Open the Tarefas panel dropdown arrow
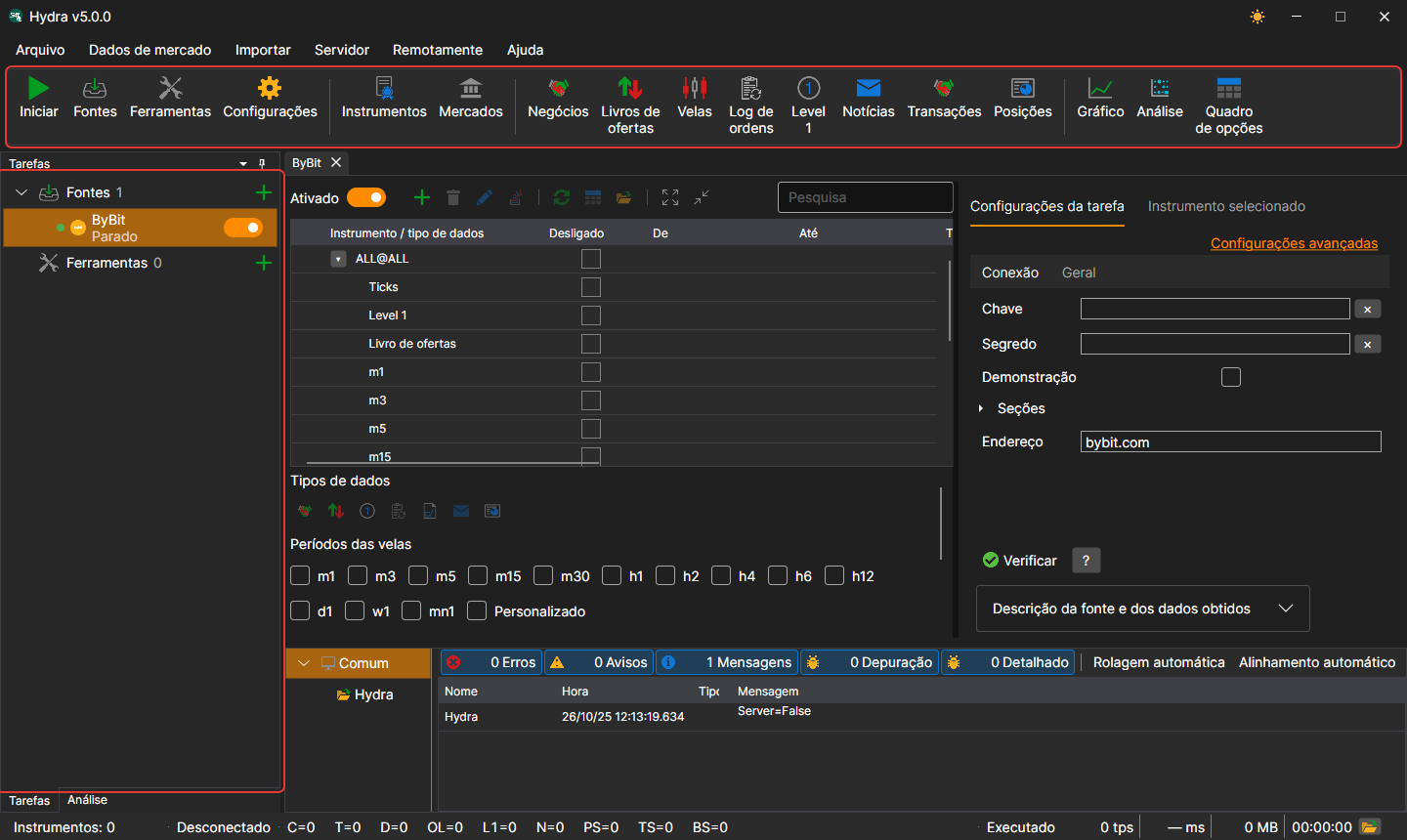Screen dimensions: 1407x840 coord(243,163)
